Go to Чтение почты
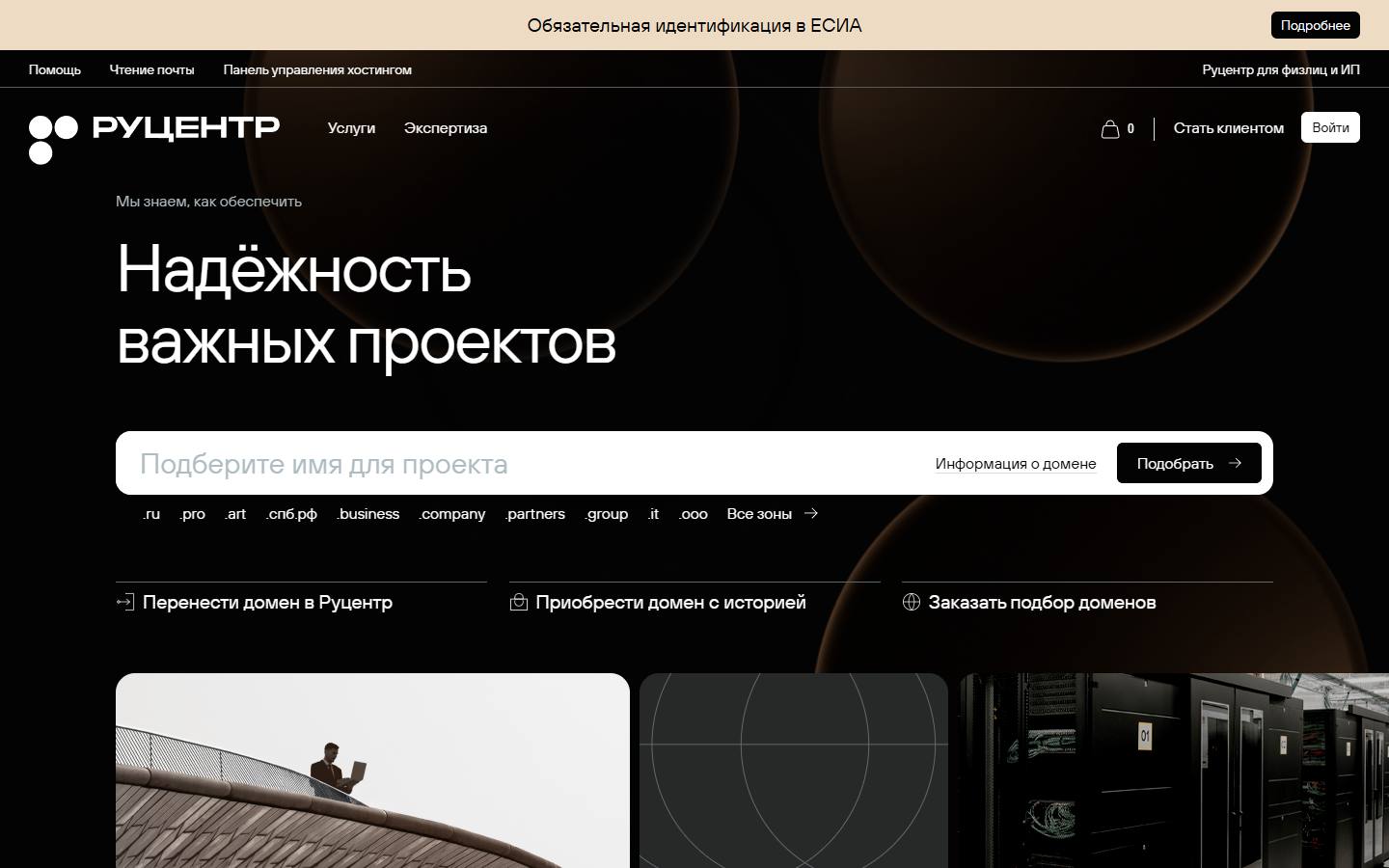This screenshot has height=868, width=1389. point(151,69)
